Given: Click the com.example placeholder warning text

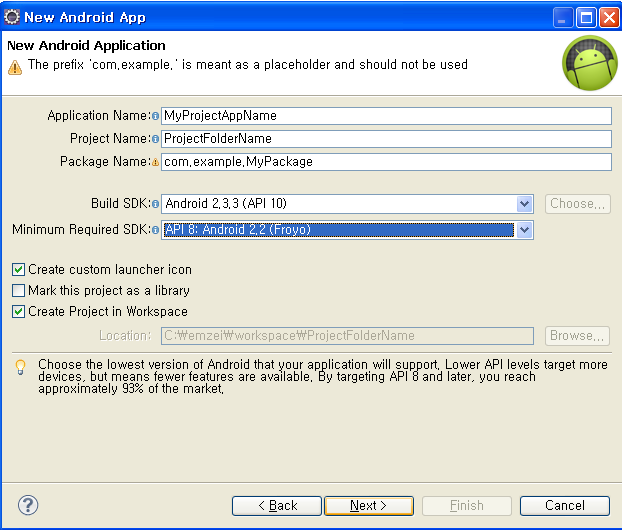Looking at the screenshot, I should pos(248,65).
